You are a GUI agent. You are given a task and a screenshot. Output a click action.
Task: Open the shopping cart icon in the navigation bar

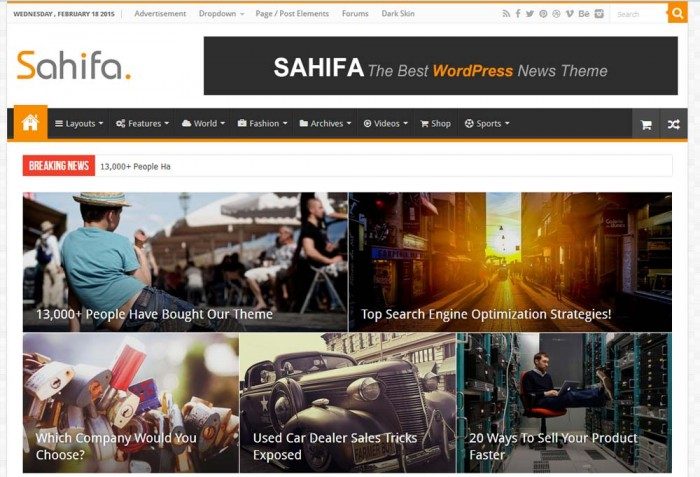tap(646, 125)
